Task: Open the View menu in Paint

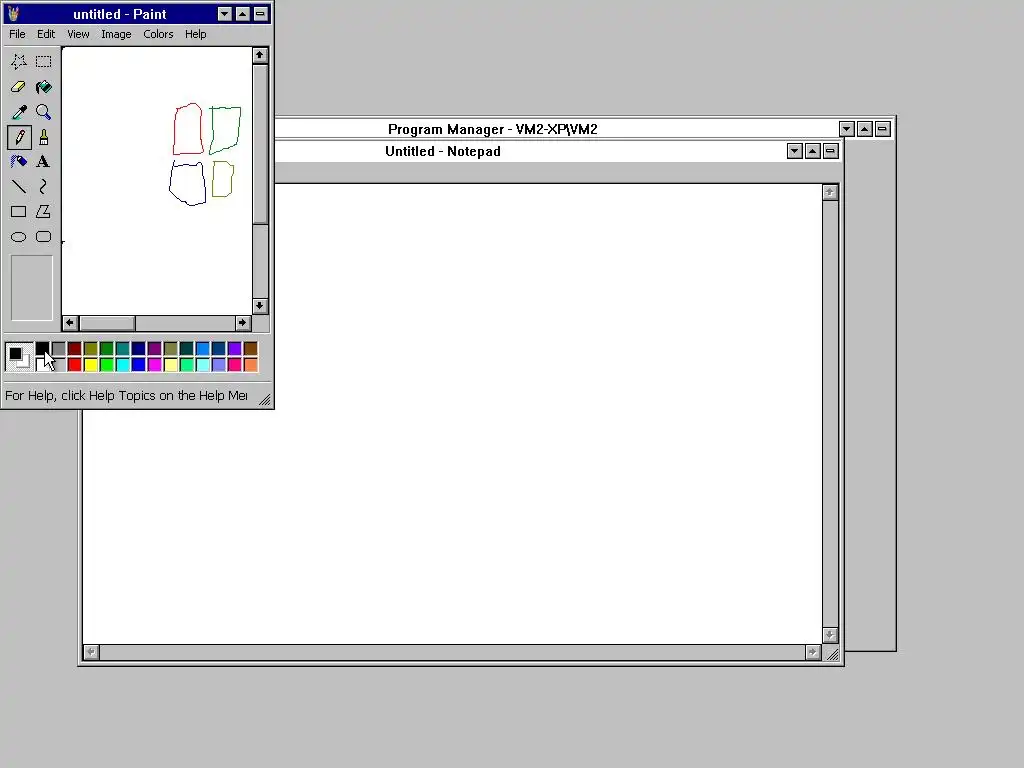Action: point(78,34)
